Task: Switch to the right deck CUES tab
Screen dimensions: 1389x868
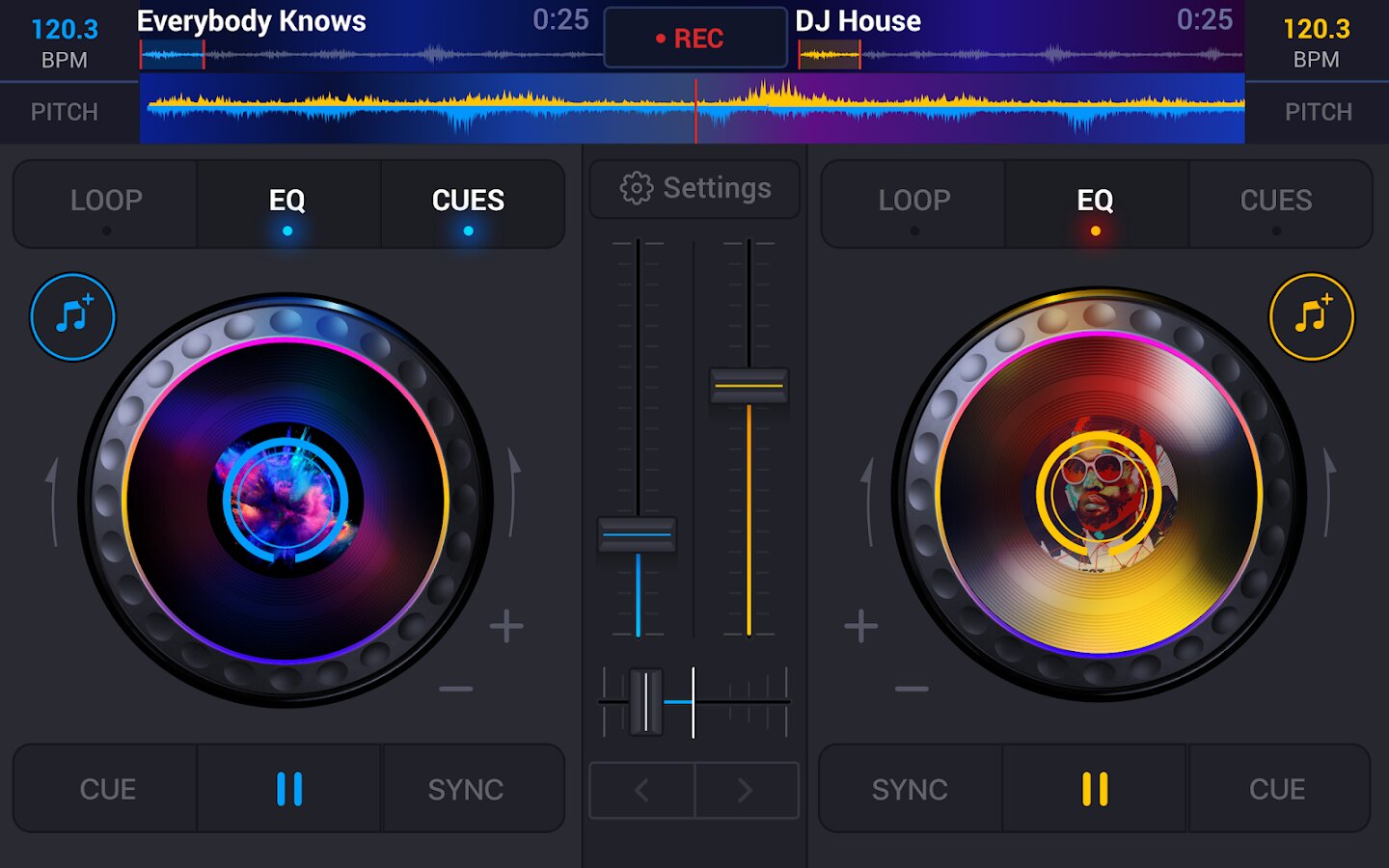Action: point(1276,201)
